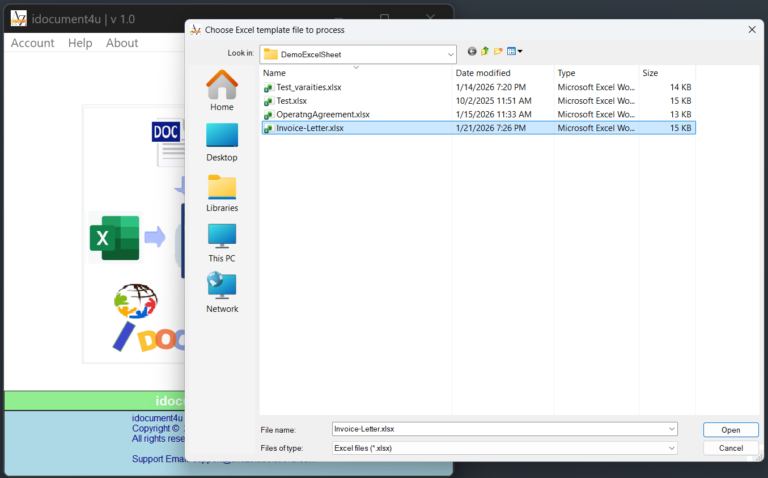Image resolution: width=768 pixels, height=478 pixels.
Task: Select Test_varaities.xlsx file
Action: (x=308, y=87)
